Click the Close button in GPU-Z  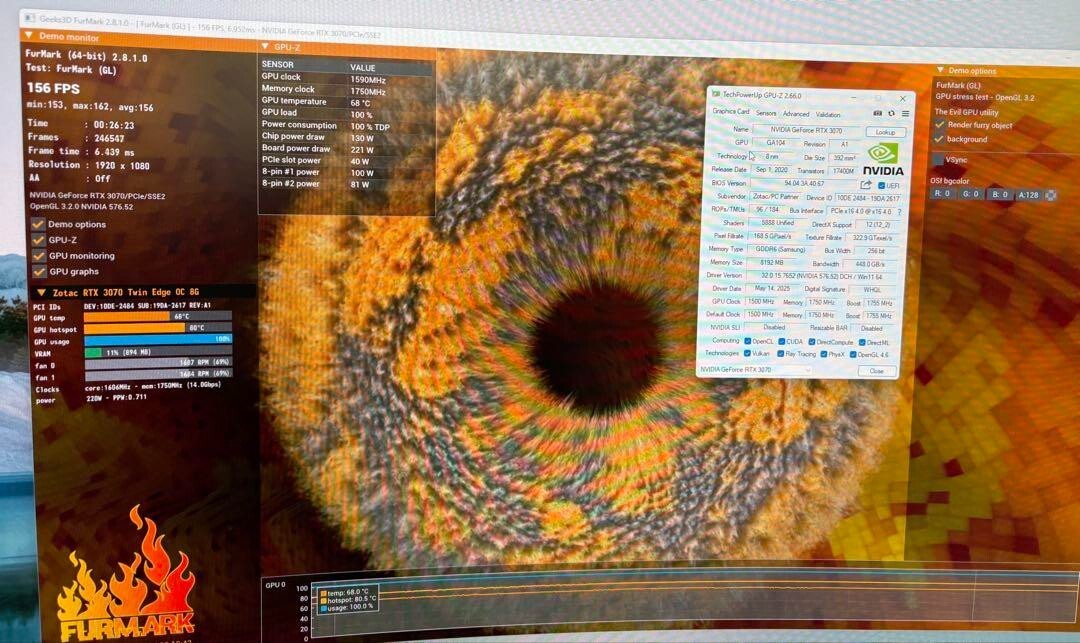876,371
